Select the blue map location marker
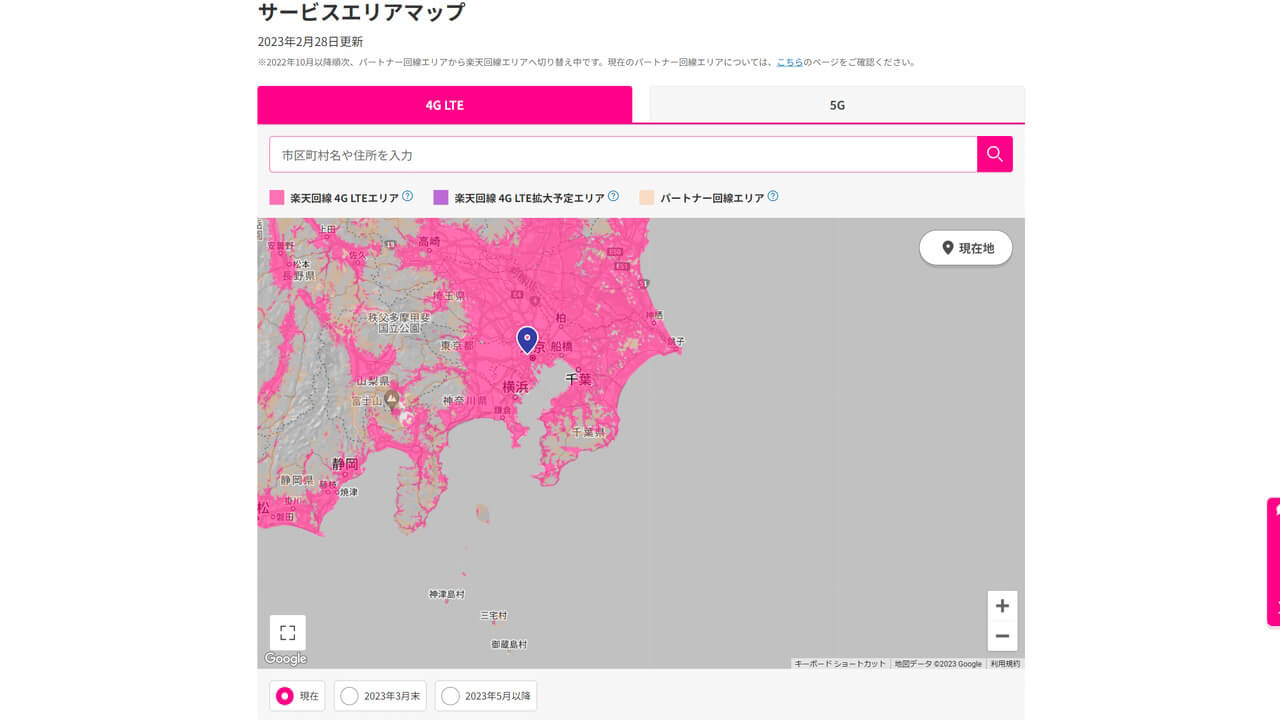Screen dimensions: 1280x720 point(527,340)
